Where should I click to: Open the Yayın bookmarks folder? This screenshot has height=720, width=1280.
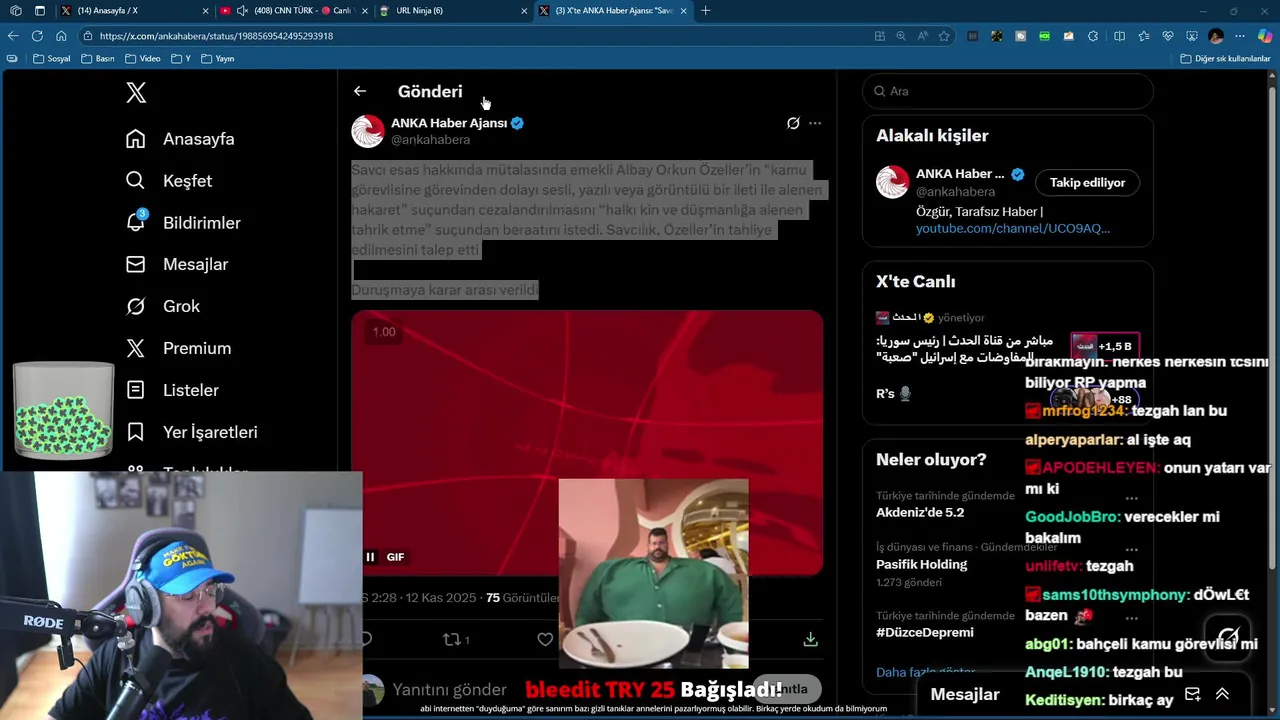click(x=218, y=59)
